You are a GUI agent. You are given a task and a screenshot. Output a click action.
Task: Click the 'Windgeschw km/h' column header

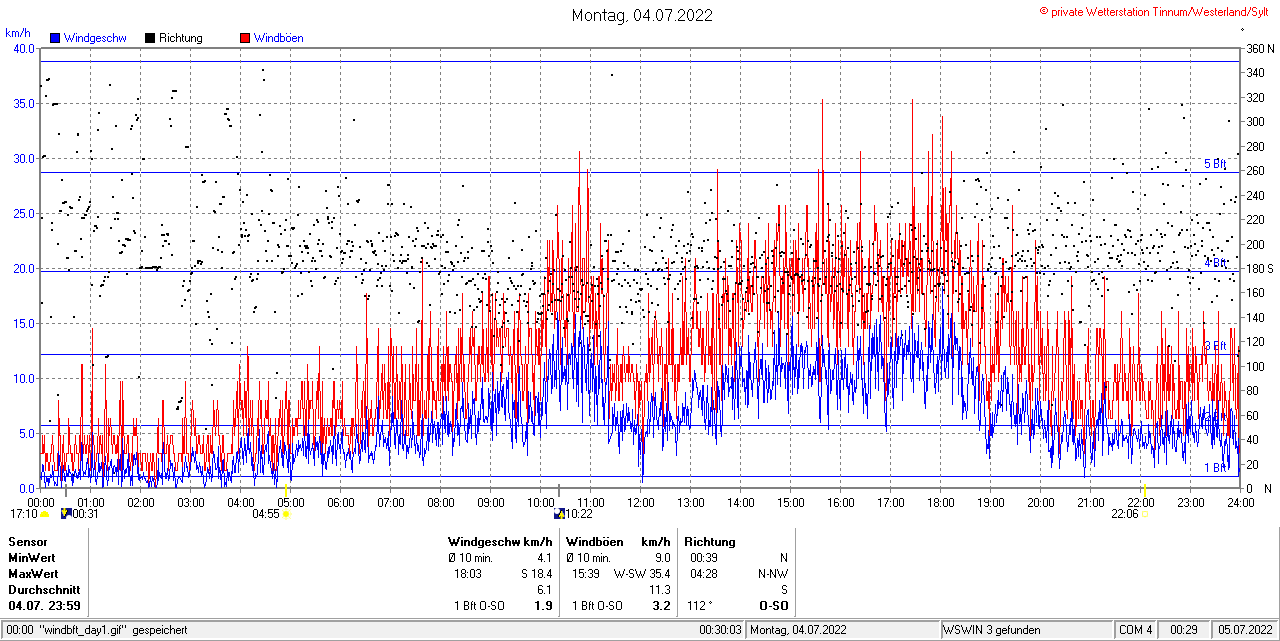coord(500,542)
